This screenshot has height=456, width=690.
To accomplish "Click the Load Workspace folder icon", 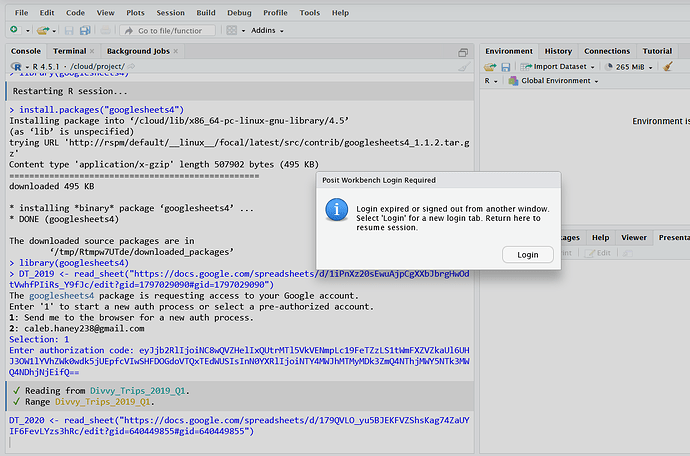I will 490,66.
